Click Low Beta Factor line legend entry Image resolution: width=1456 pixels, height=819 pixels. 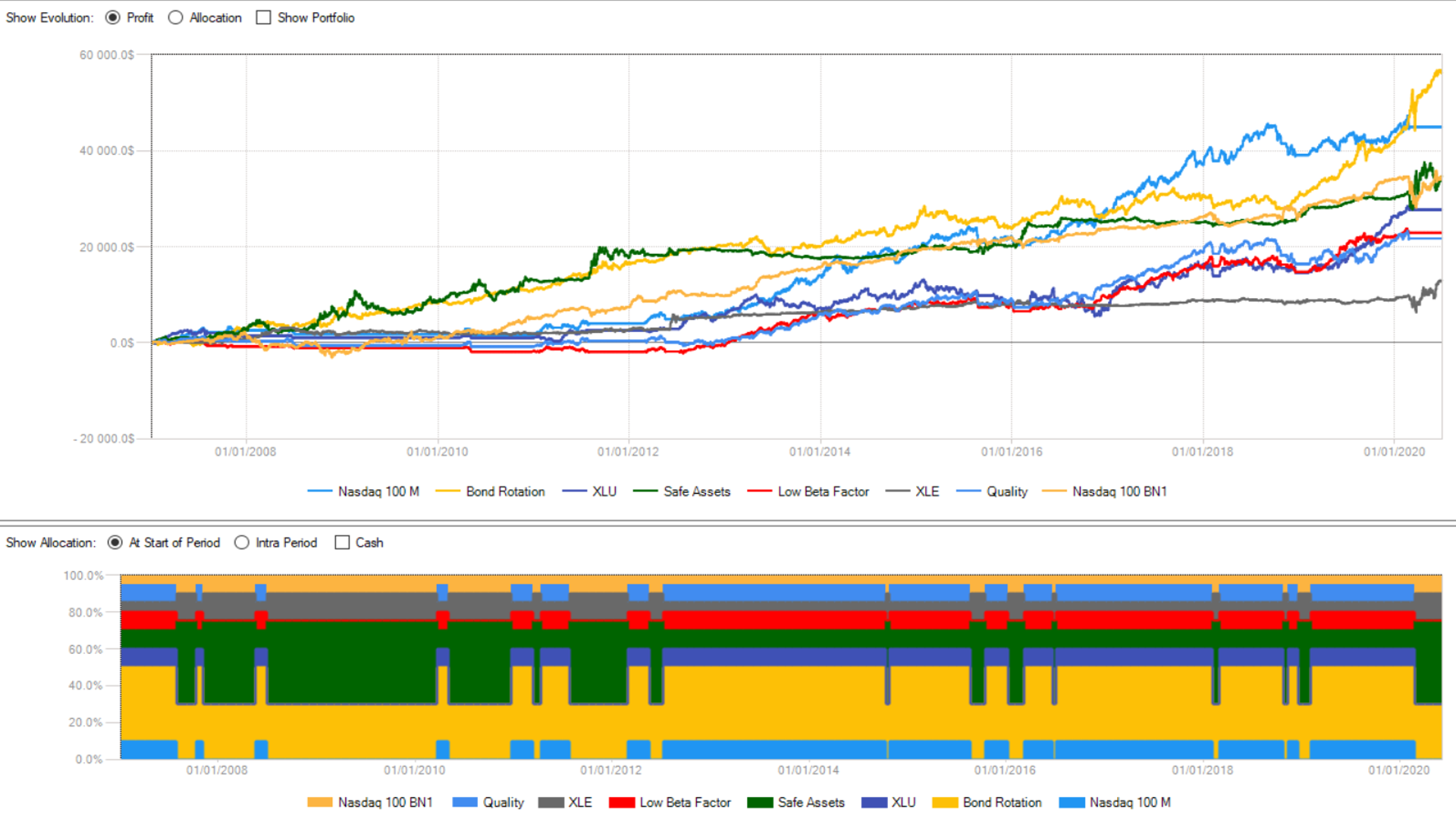tap(808, 491)
